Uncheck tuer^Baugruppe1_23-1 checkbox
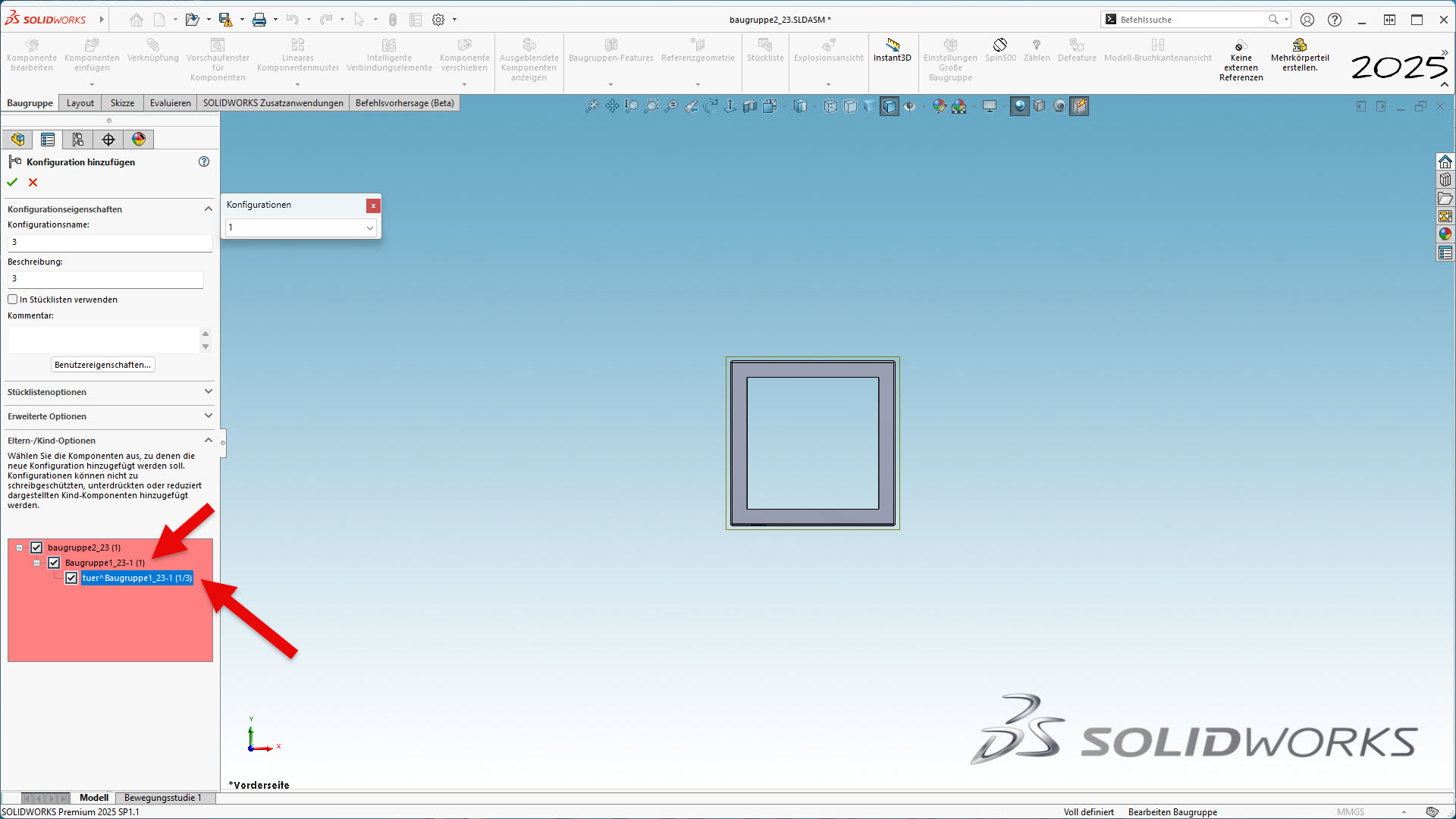Image resolution: width=1456 pixels, height=819 pixels. (71, 578)
